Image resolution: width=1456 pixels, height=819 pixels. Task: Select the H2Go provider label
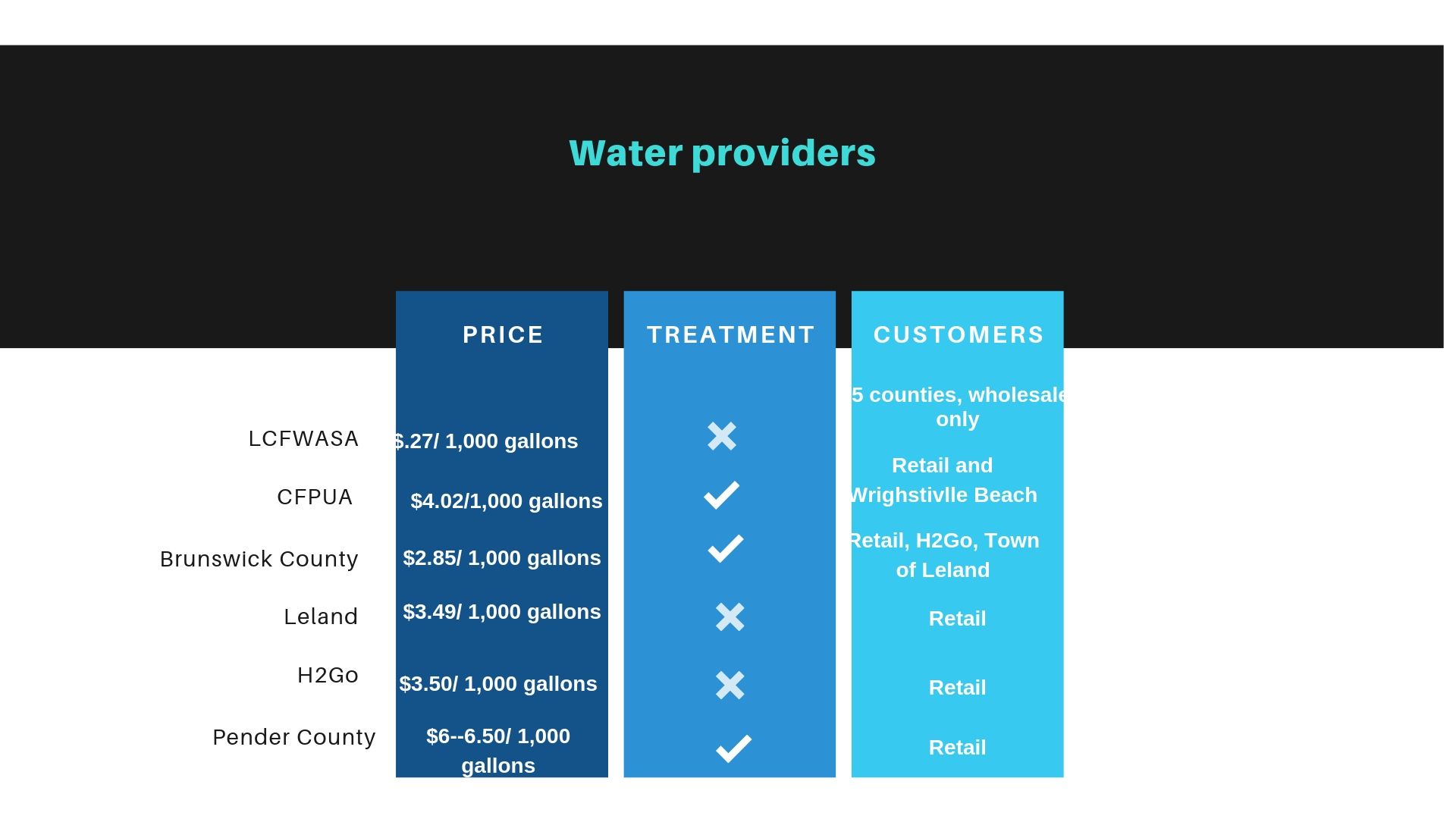click(328, 675)
